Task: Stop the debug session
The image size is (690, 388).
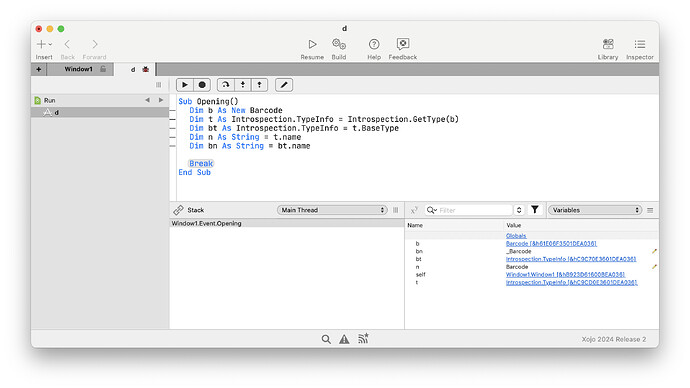Action: tap(202, 85)
